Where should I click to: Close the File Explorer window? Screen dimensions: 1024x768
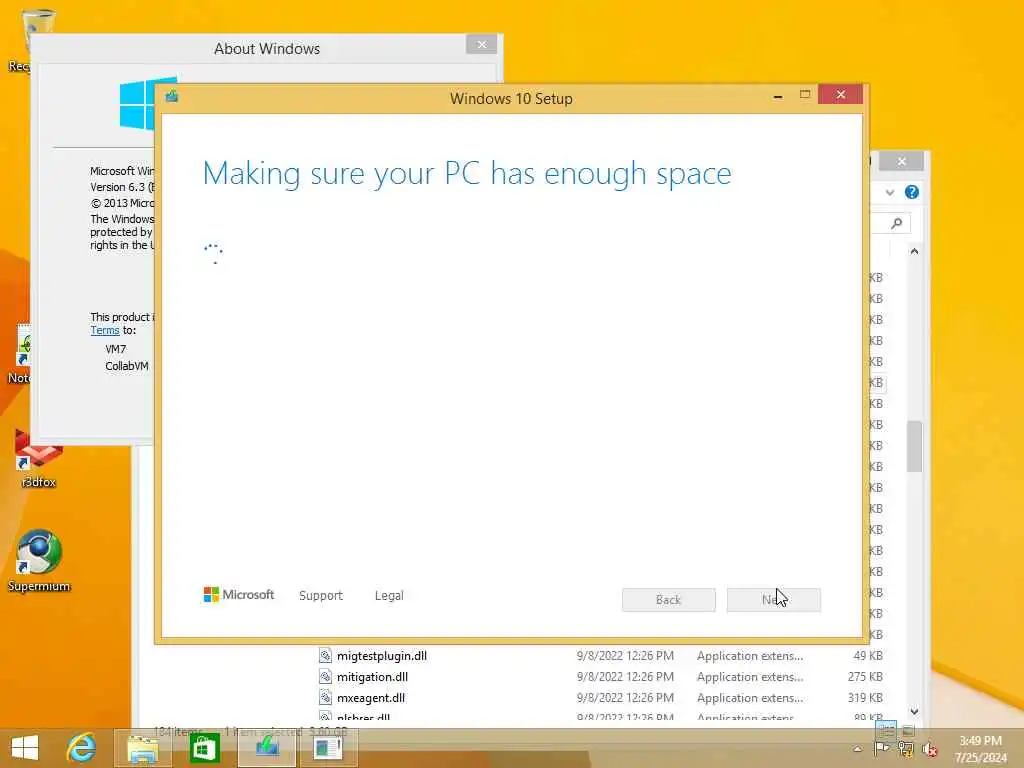902,161
